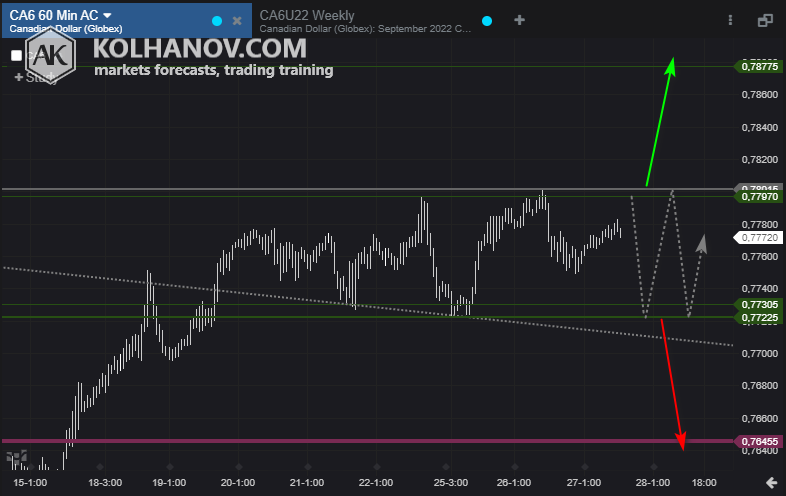Click the 0,78775 price level label
Image resolution: width=786 pixels, height=496 pixels.
coord(759,66)
